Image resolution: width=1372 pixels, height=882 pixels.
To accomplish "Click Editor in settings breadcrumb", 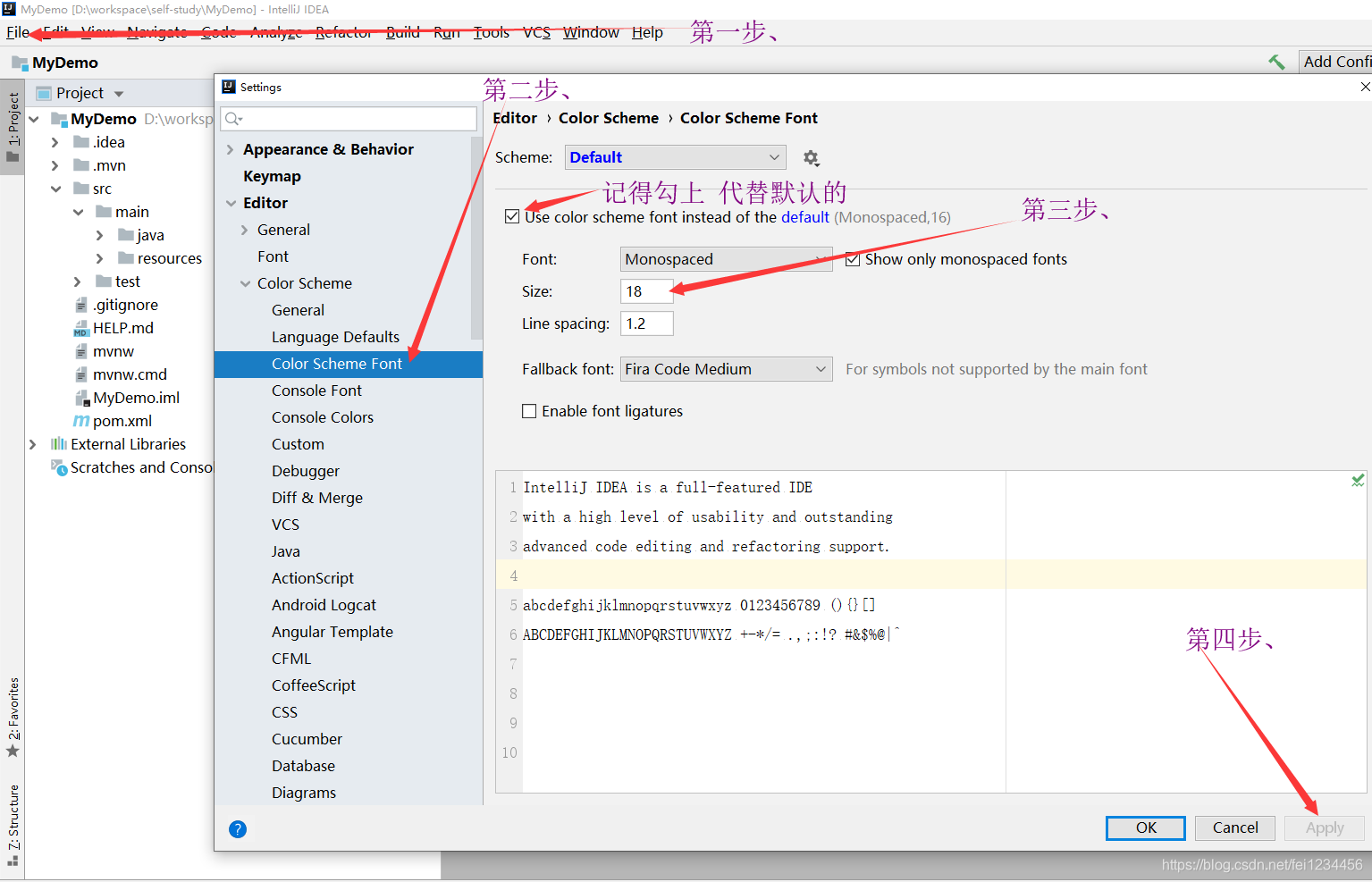I will (x=515, y=118).
